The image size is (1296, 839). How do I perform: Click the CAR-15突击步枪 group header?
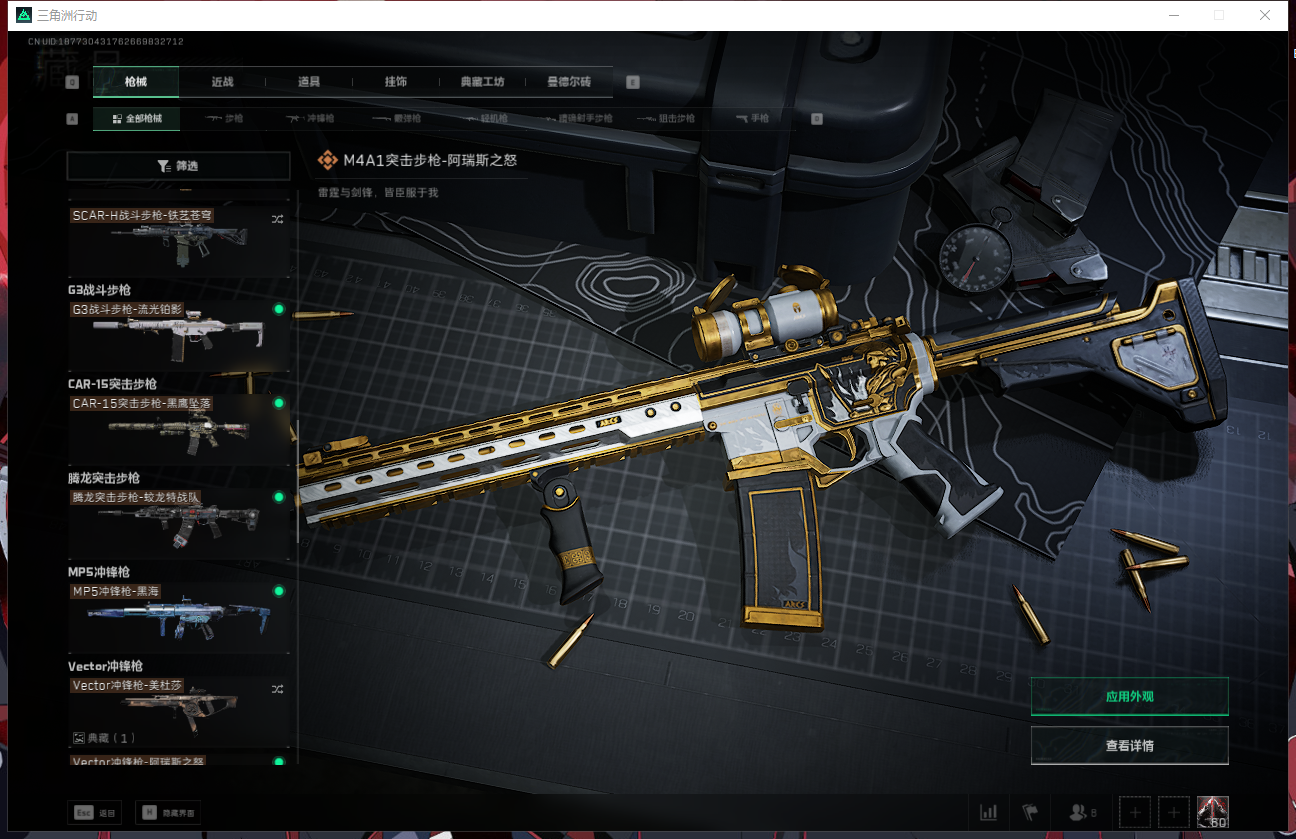click(x=112, y=384)
